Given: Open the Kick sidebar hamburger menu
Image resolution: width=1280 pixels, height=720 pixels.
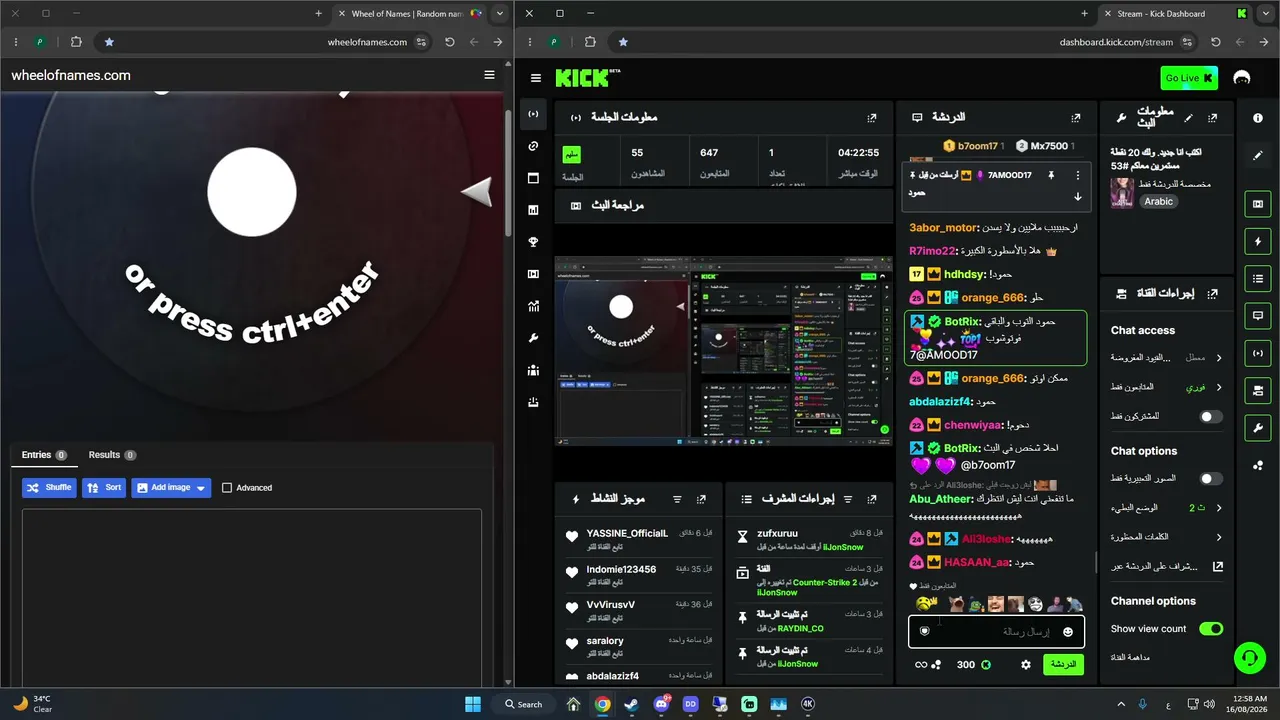Looking at the screenshot, I should [536, 78].
